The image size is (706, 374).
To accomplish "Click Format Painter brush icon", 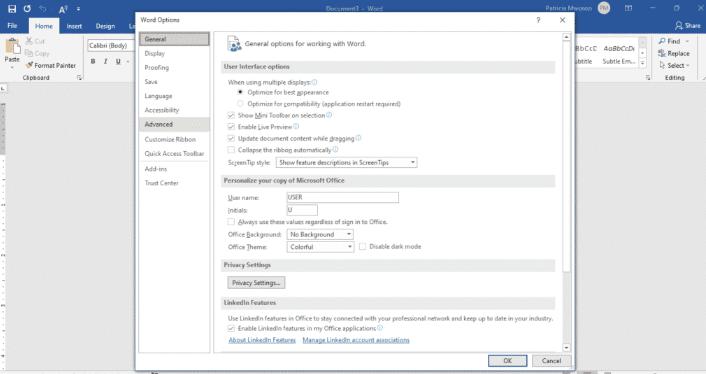I will (30, 65).
